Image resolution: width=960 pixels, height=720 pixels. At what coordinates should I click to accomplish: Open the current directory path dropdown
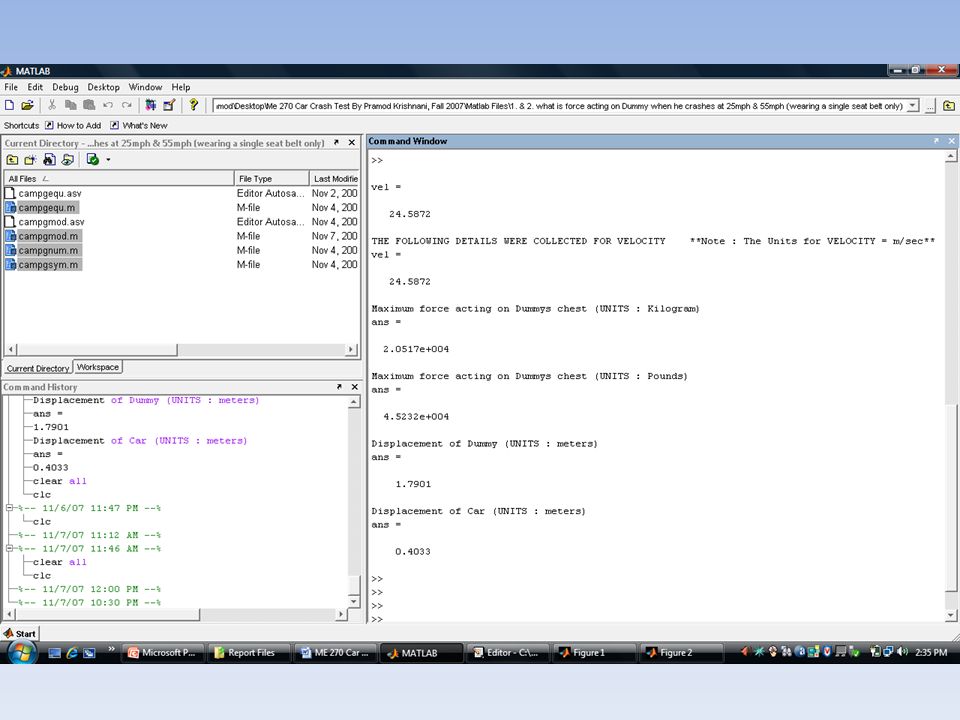[912, 106]
